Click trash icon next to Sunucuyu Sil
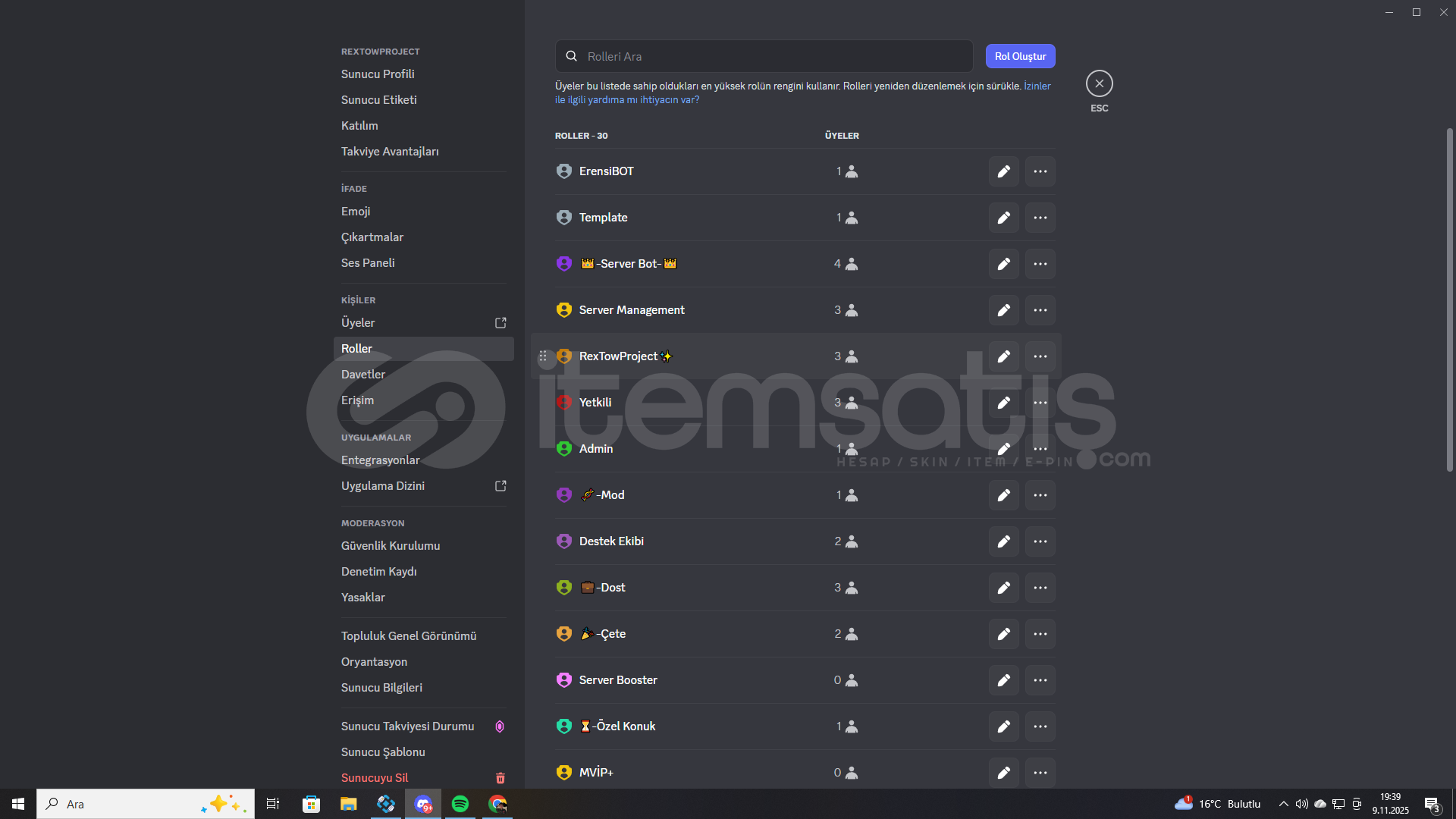 tap(500, 778)
